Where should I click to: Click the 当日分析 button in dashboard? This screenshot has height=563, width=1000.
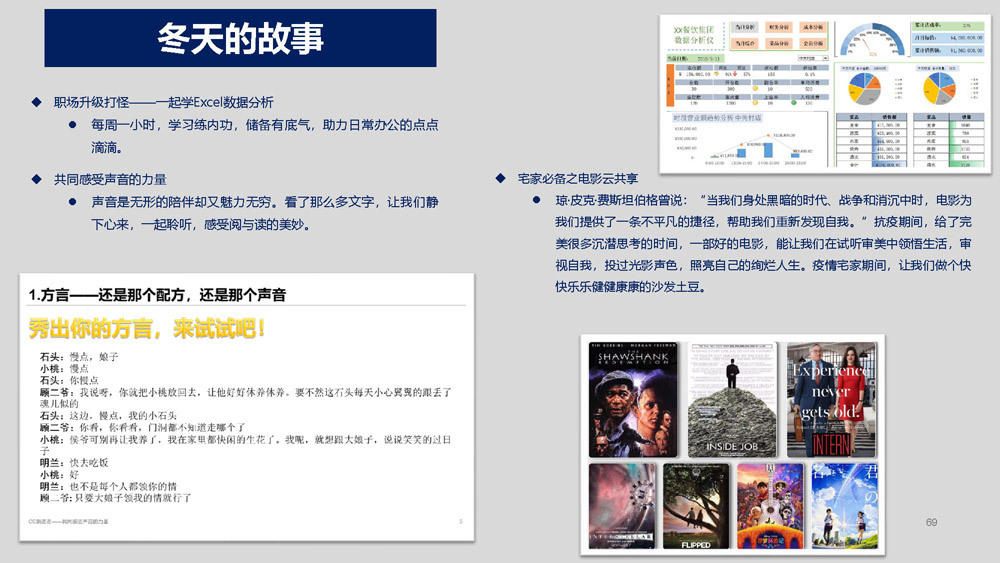pos(744,27)
